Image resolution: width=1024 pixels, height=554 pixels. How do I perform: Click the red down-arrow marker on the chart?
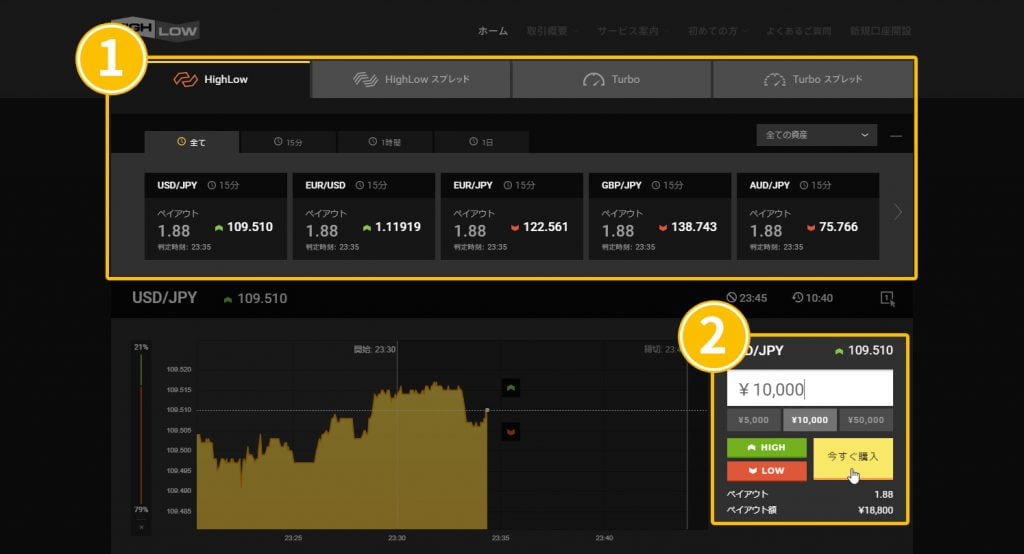coord(510,431)
